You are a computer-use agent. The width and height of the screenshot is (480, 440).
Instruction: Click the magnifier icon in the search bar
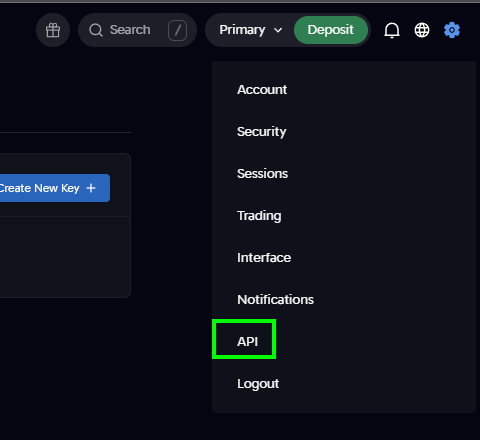[96, 30]
